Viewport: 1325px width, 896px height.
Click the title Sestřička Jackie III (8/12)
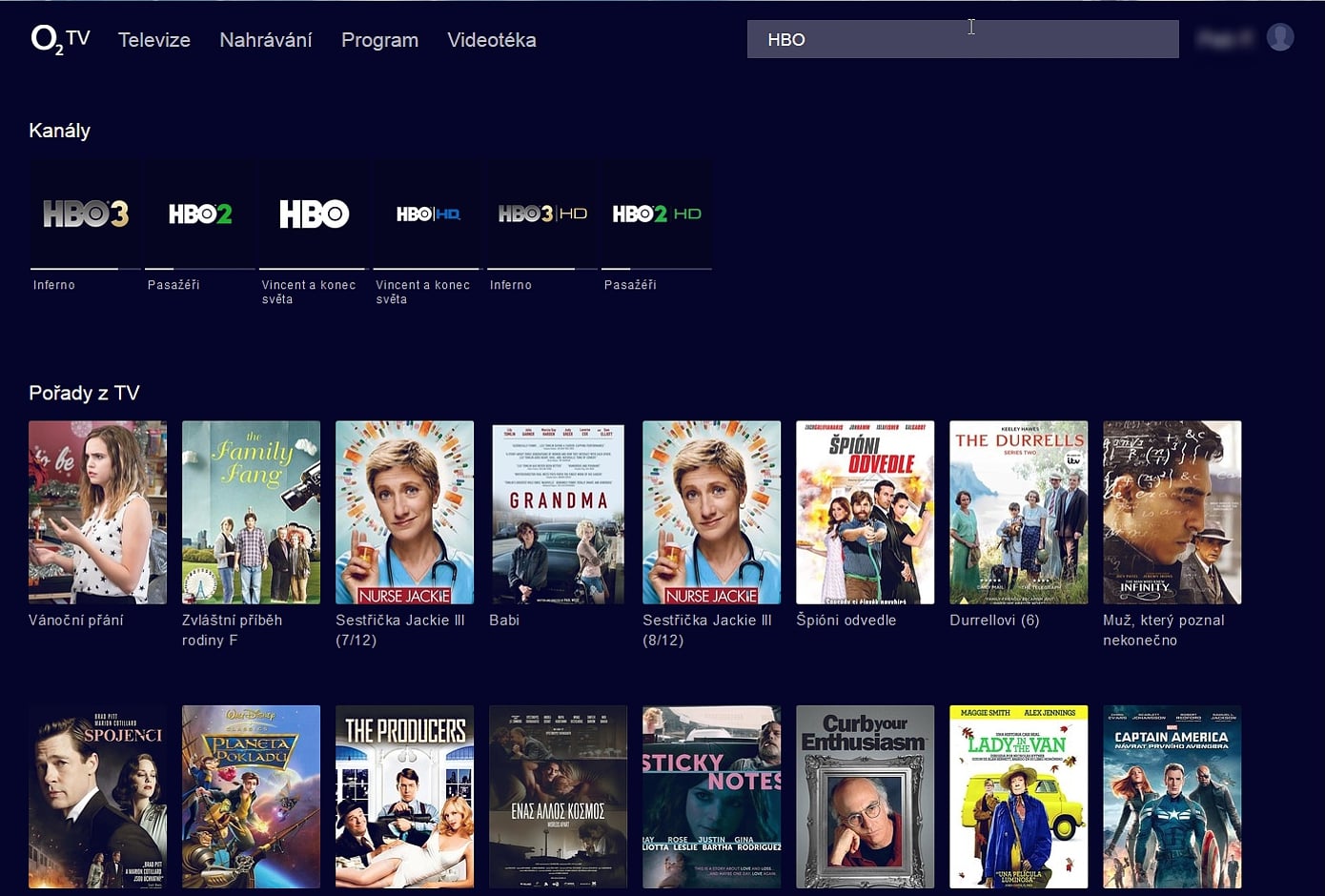pyautogui.click(x=707, y=630)
